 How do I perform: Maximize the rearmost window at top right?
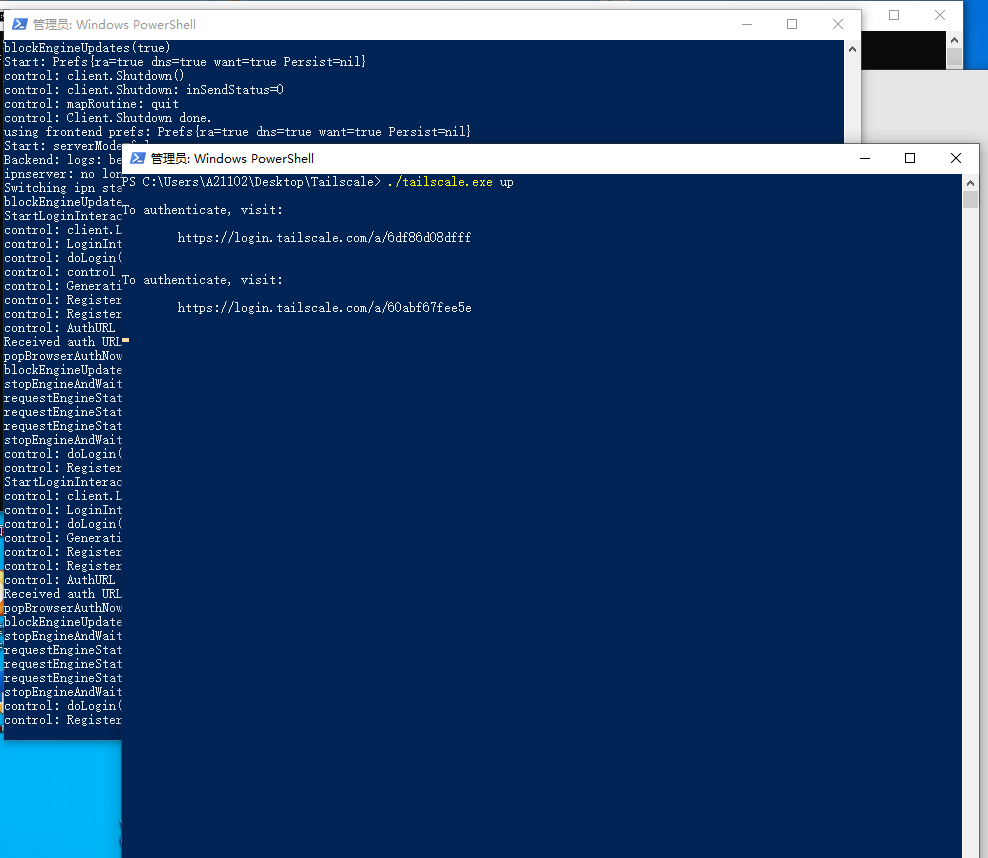click(x=893, y=15)
